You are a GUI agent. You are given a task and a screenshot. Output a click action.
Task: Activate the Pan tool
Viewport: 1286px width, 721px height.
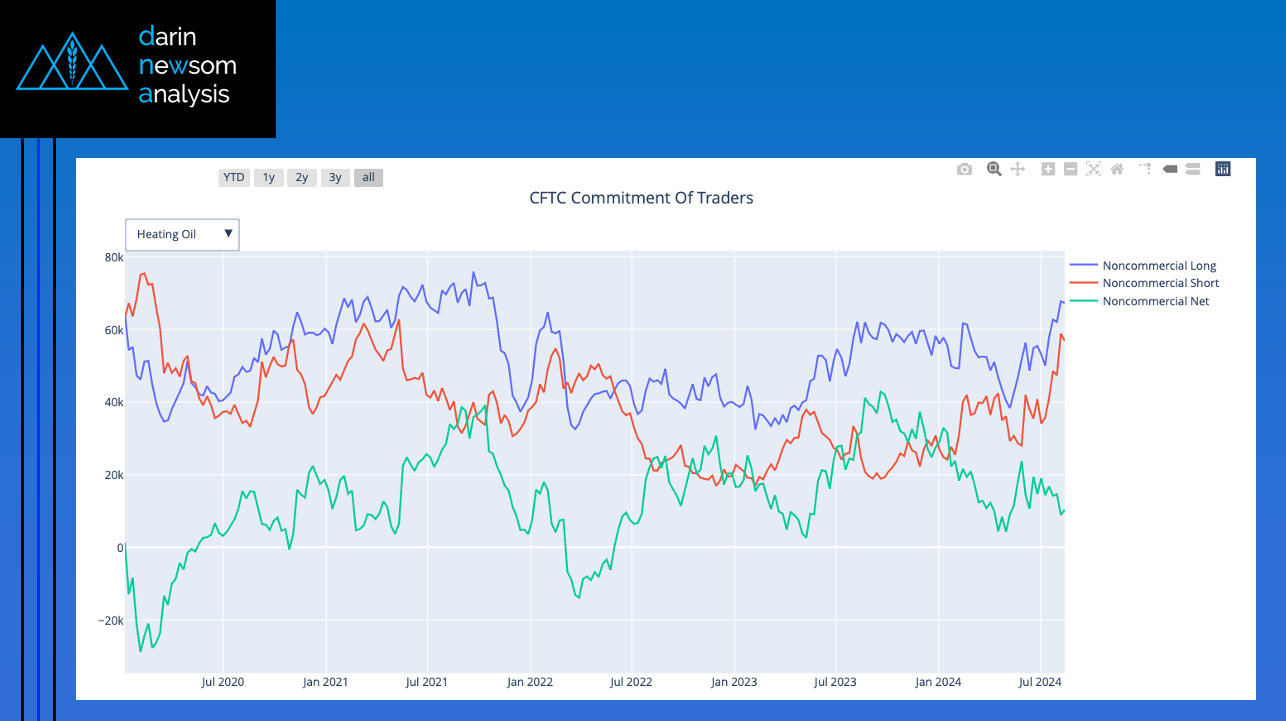(1018, 170)
